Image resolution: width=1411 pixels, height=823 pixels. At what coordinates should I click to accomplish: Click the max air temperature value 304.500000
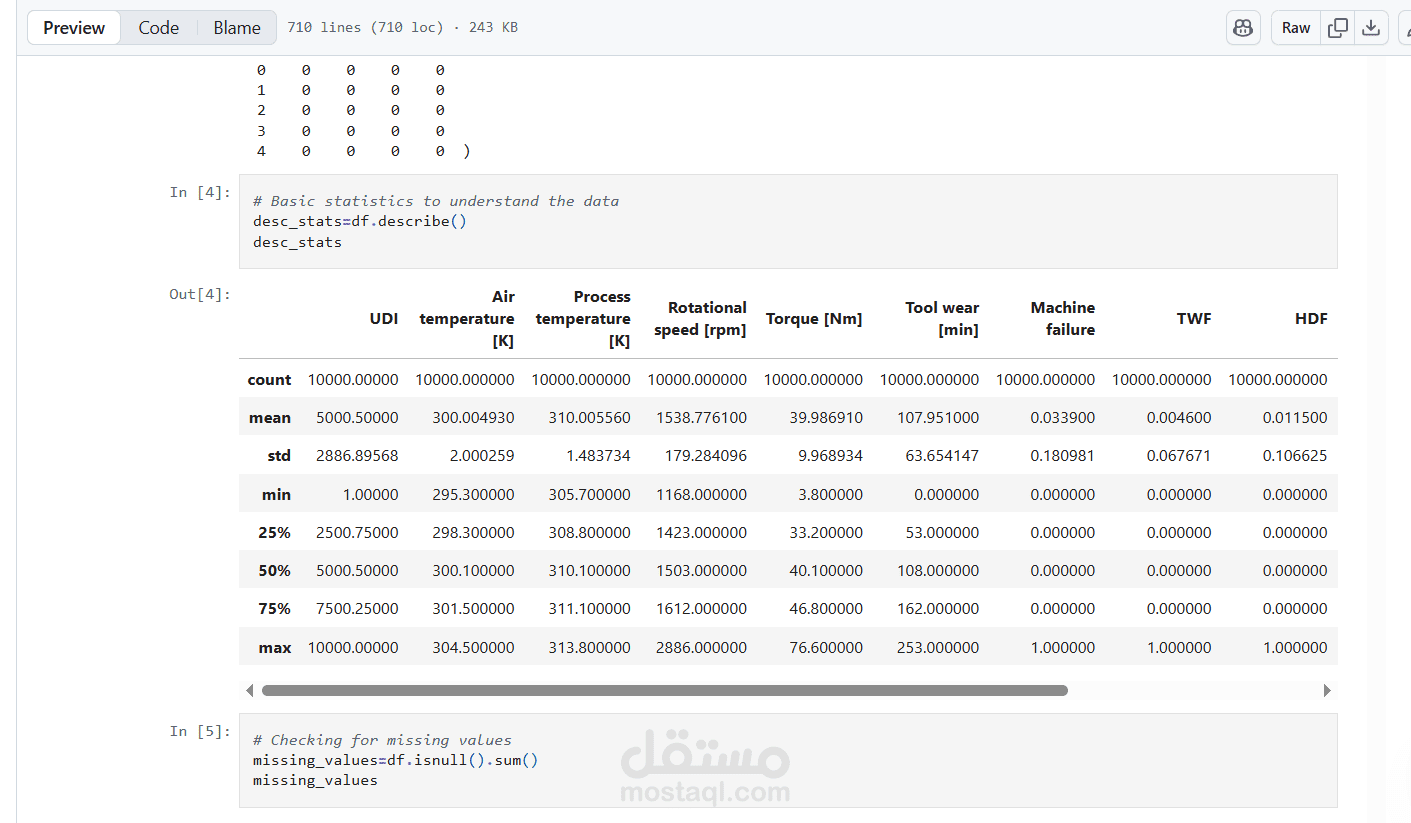tap(473, 648)
